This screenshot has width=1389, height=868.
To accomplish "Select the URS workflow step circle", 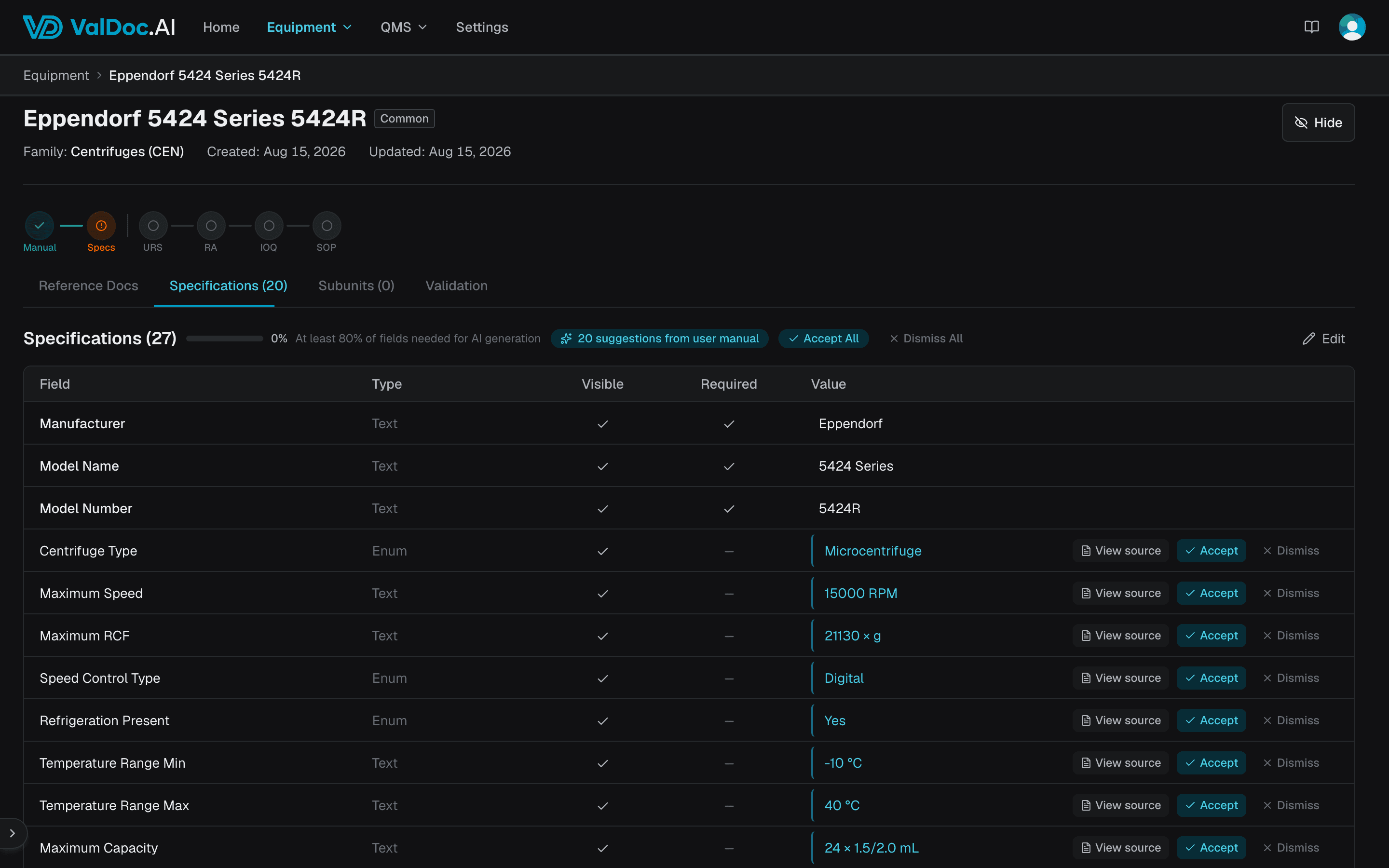I will pyautogui.click(x=153, y=226).
